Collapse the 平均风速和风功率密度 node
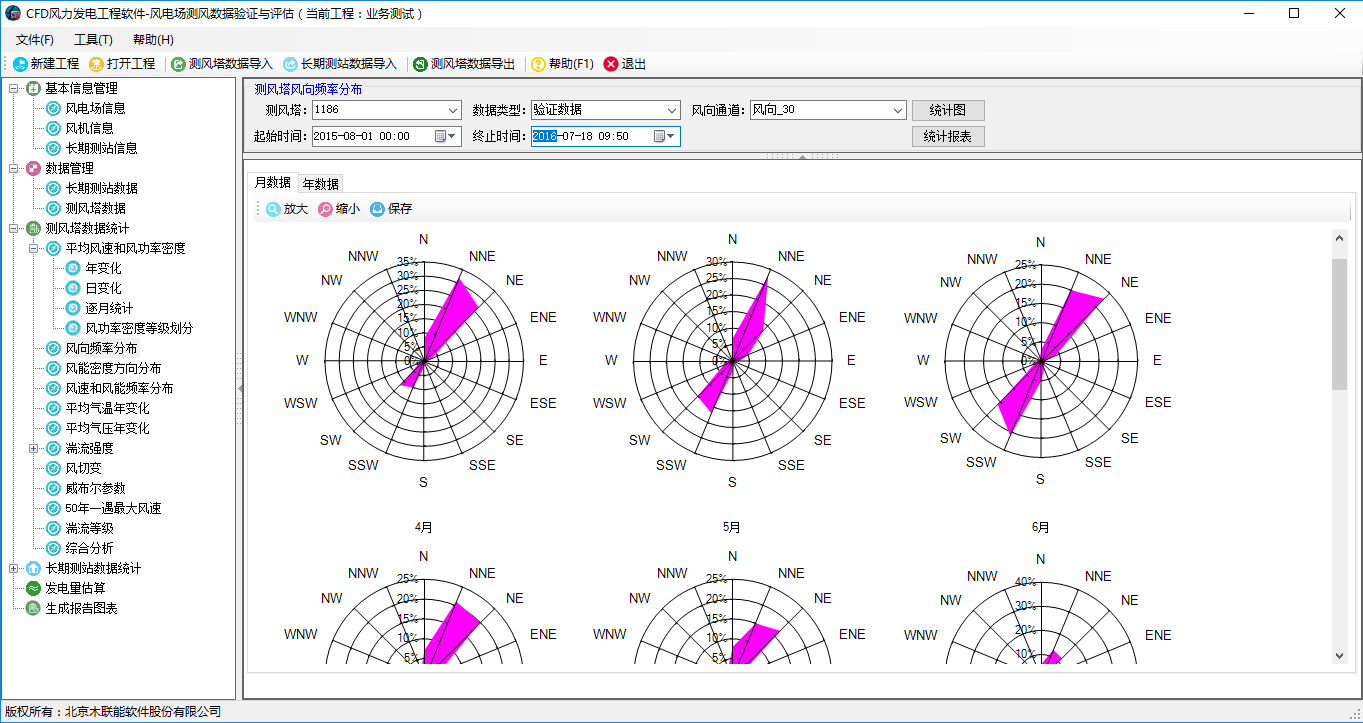1363x723 pixels. pyautogui.click(x=34, y=248)
